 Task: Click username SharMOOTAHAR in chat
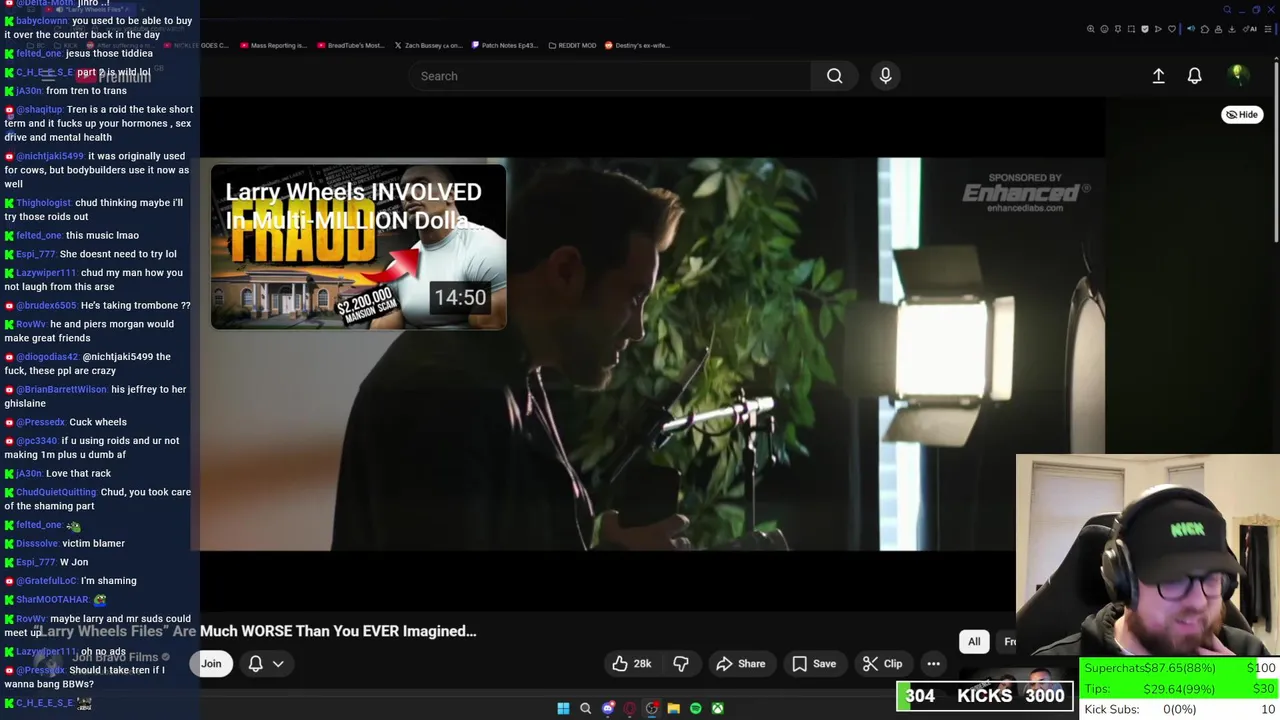tap(52, 600)
